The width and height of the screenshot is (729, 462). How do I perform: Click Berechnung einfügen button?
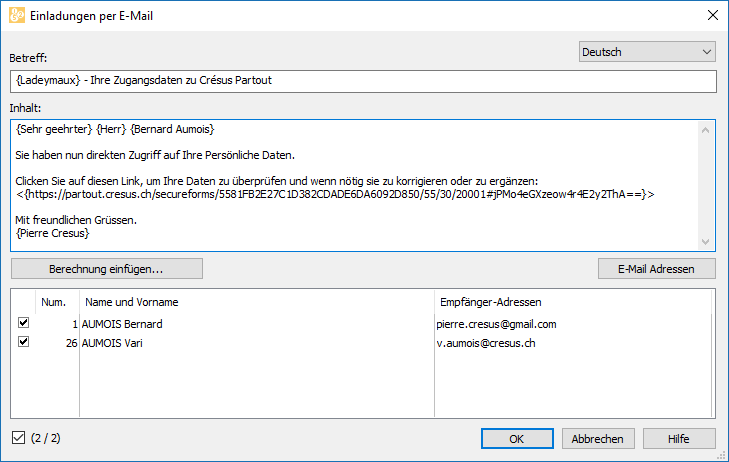(x=106, y=269)
